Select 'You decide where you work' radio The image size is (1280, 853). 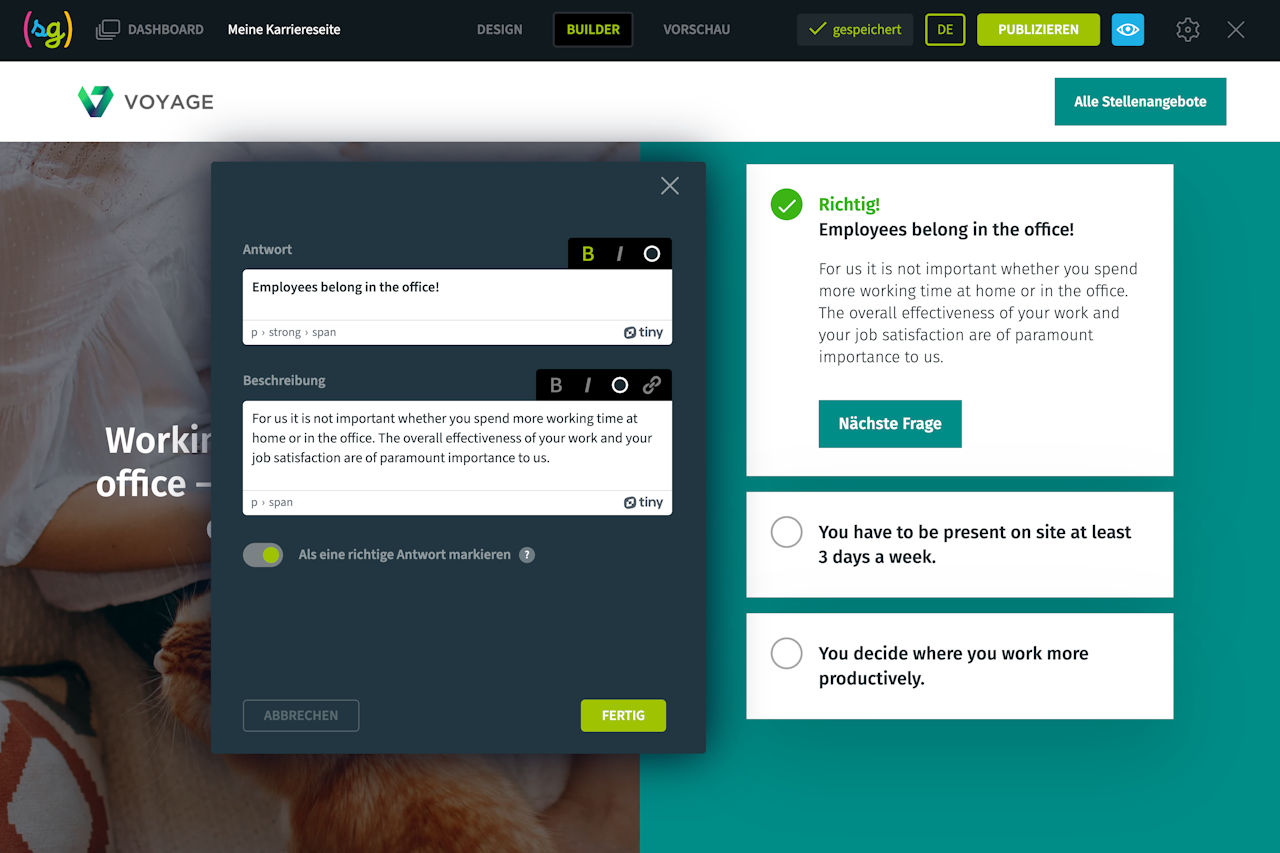(x=787, y=653)
